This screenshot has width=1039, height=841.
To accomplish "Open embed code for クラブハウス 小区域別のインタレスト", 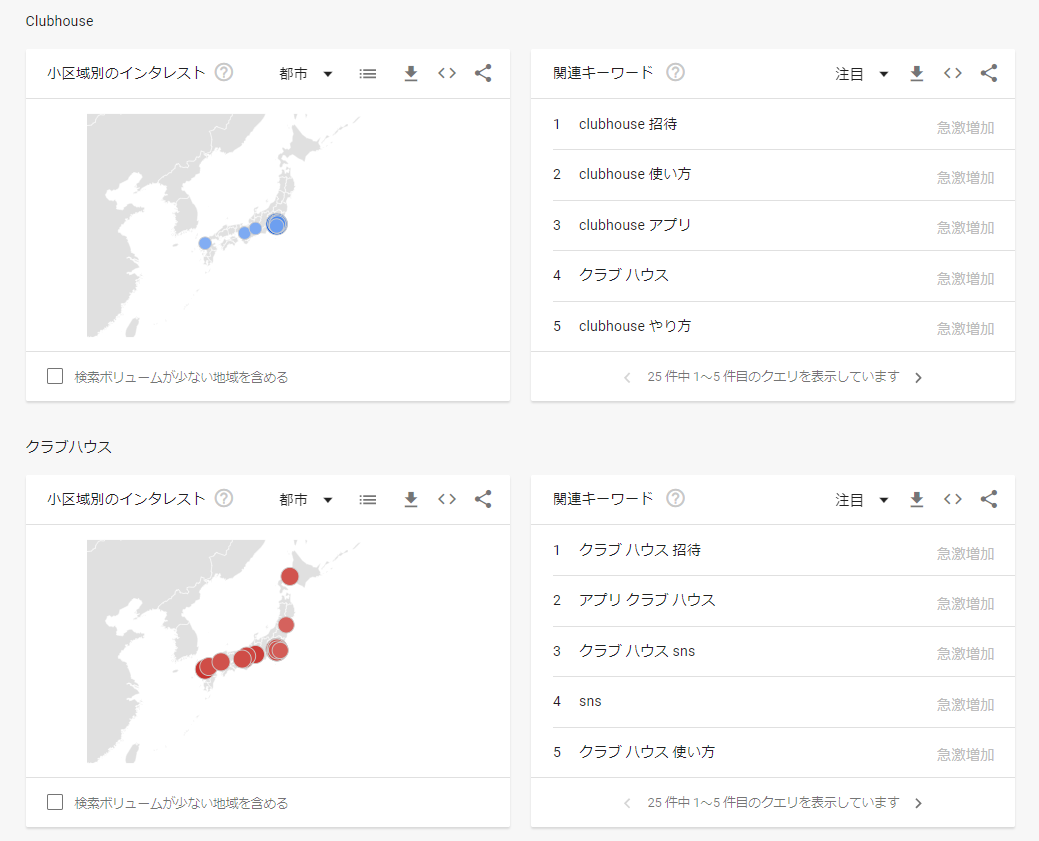I will pos(447,500).
